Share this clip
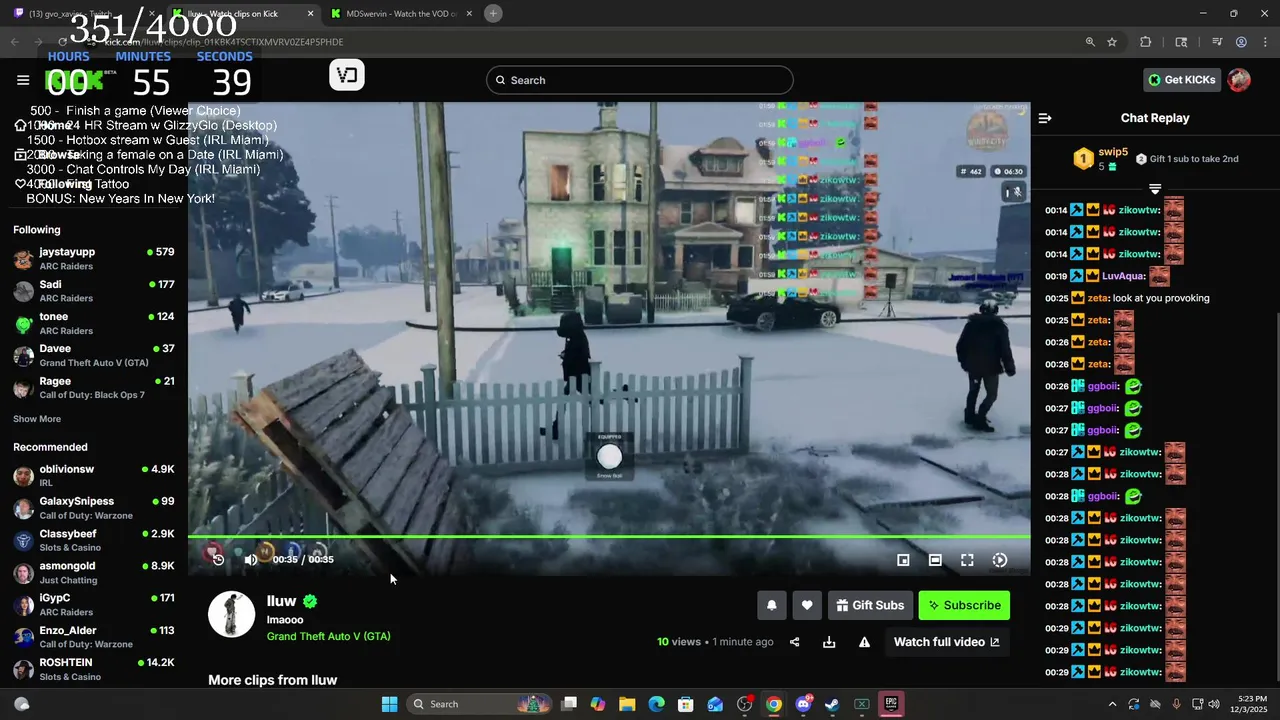1280x720 pixels. point(795,642)
